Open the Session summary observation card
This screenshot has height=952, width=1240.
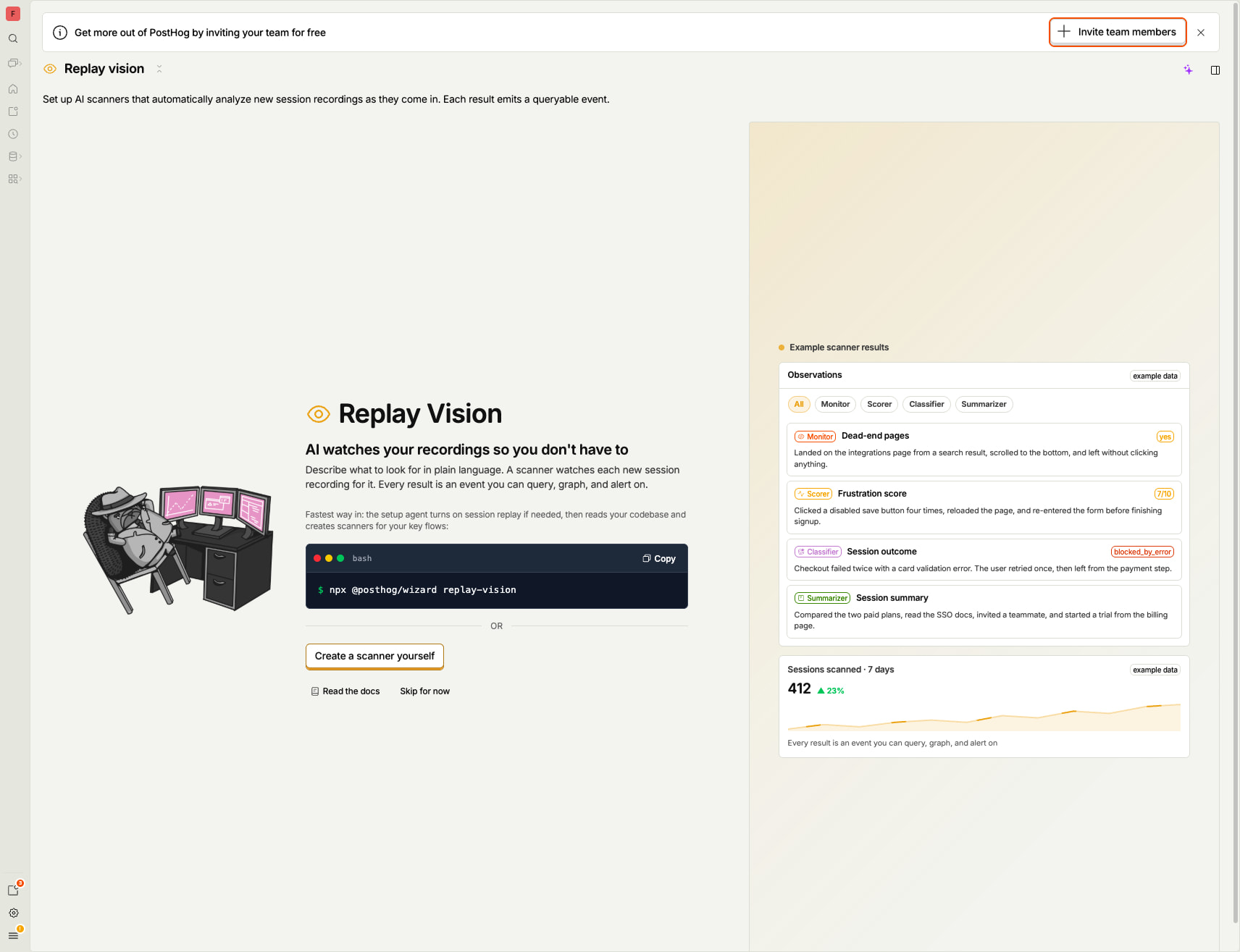(984, 612)
